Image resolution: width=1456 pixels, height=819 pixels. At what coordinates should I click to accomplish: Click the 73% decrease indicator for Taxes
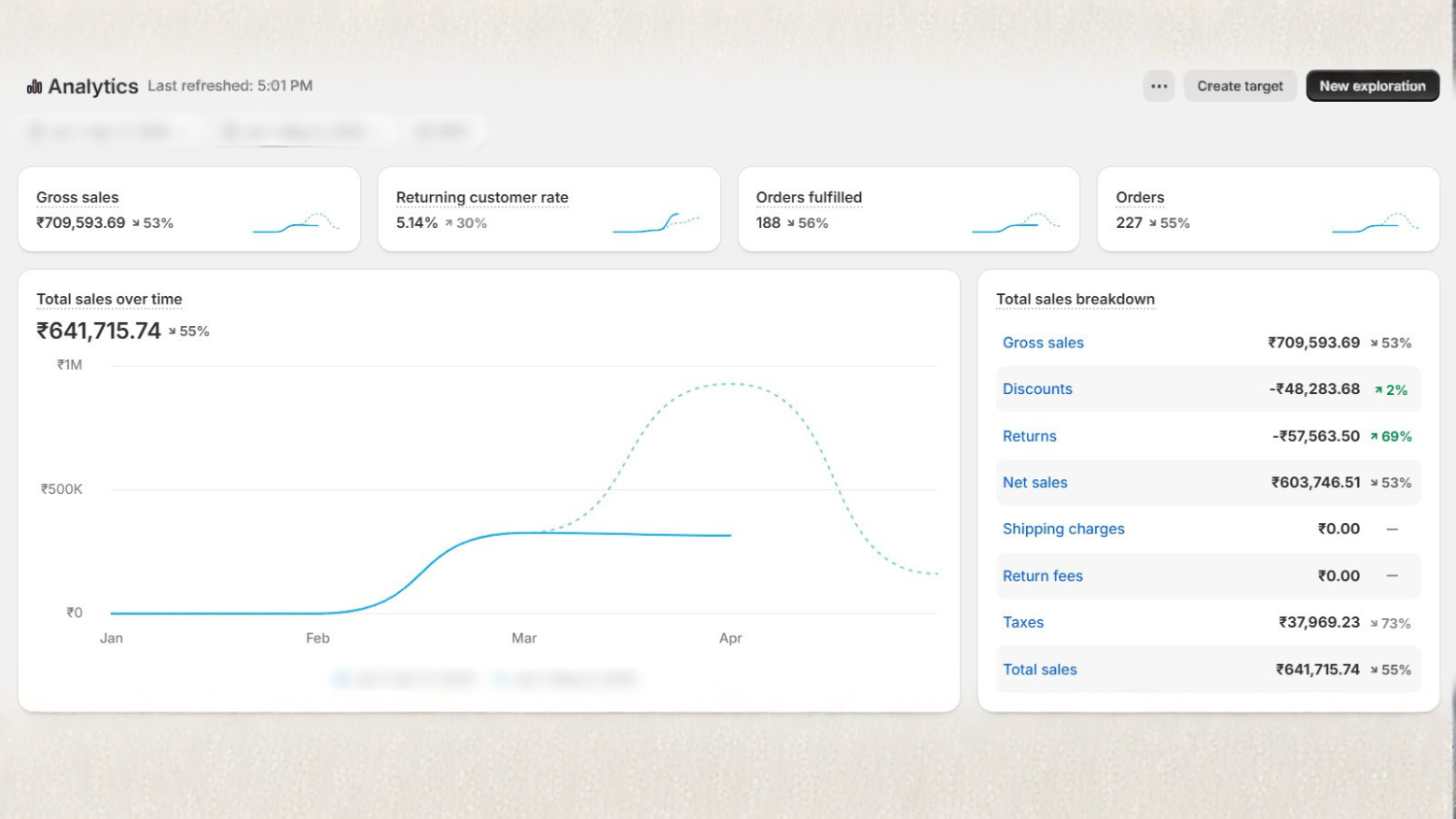1391,623
